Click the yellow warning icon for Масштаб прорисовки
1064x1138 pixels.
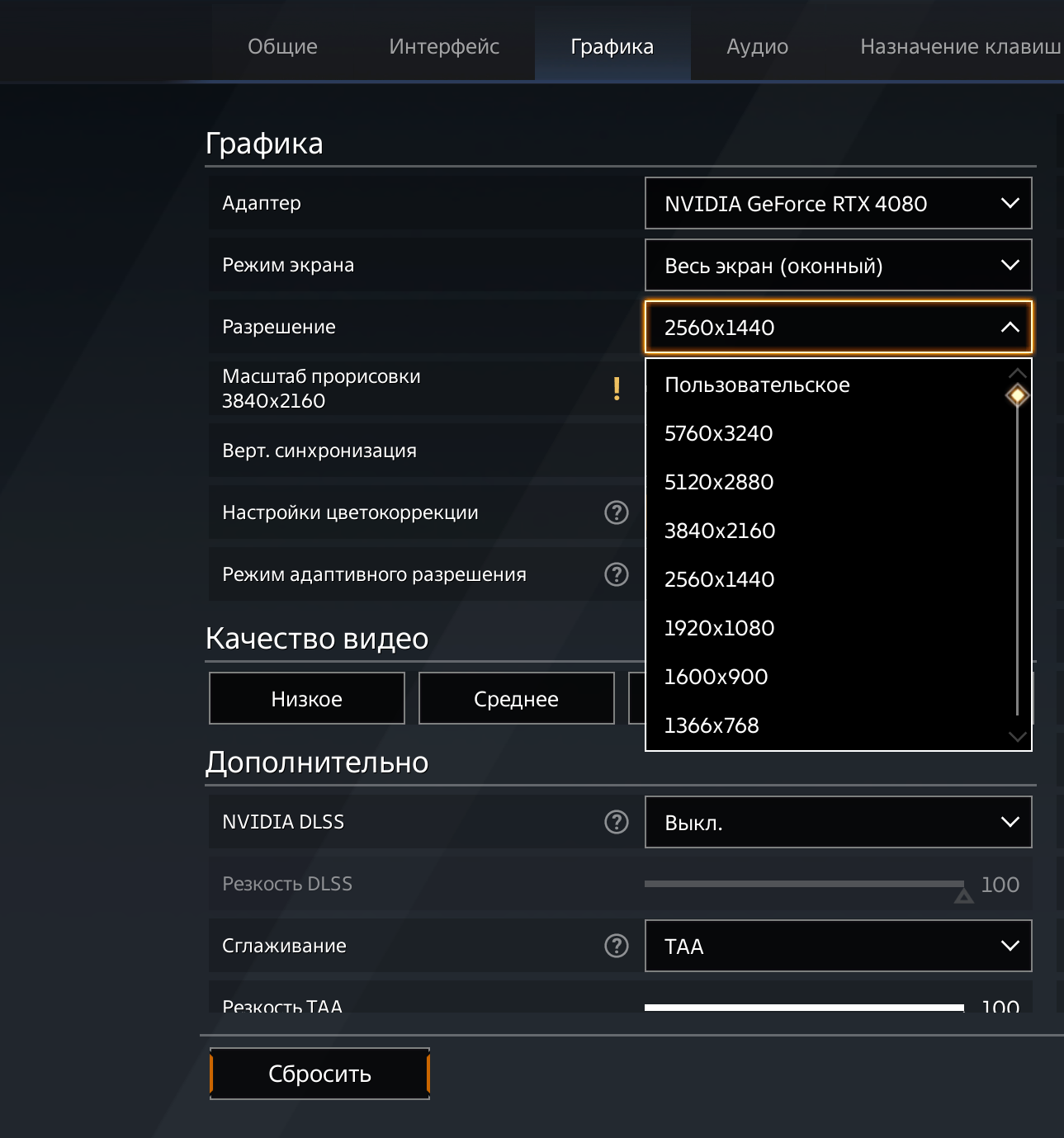pos(617,389)
